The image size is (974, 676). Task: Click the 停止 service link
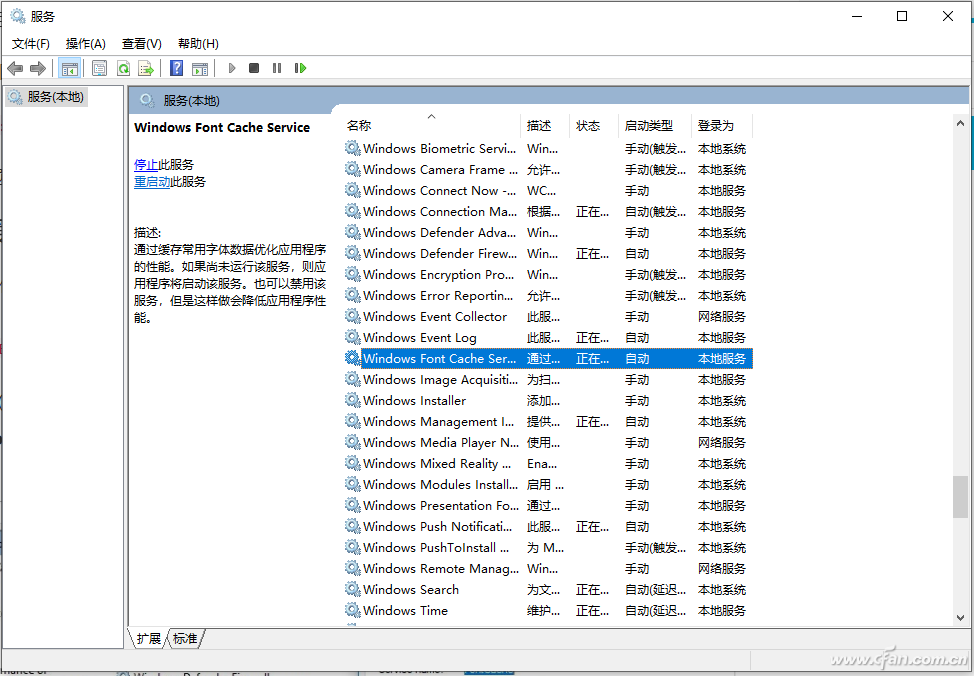pyautogui.click(x=146, y=165)
